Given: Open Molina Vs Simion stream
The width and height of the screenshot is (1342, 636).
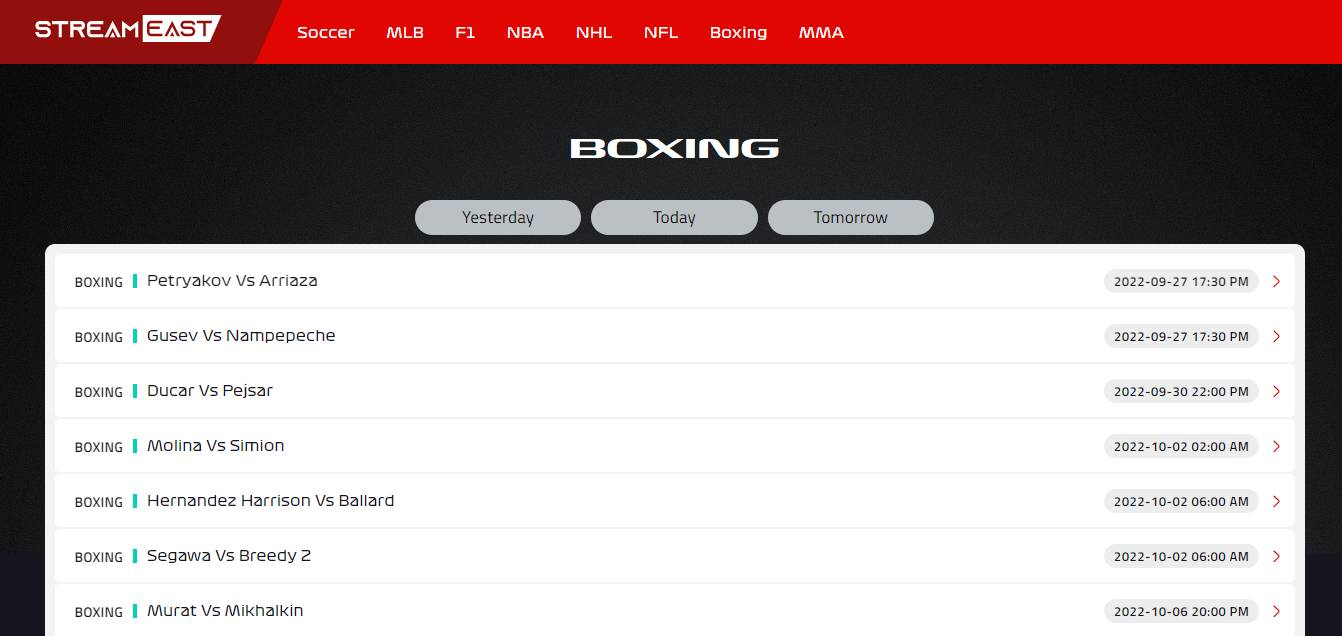Looking at the screenshot, I should [x=674, y=446].
